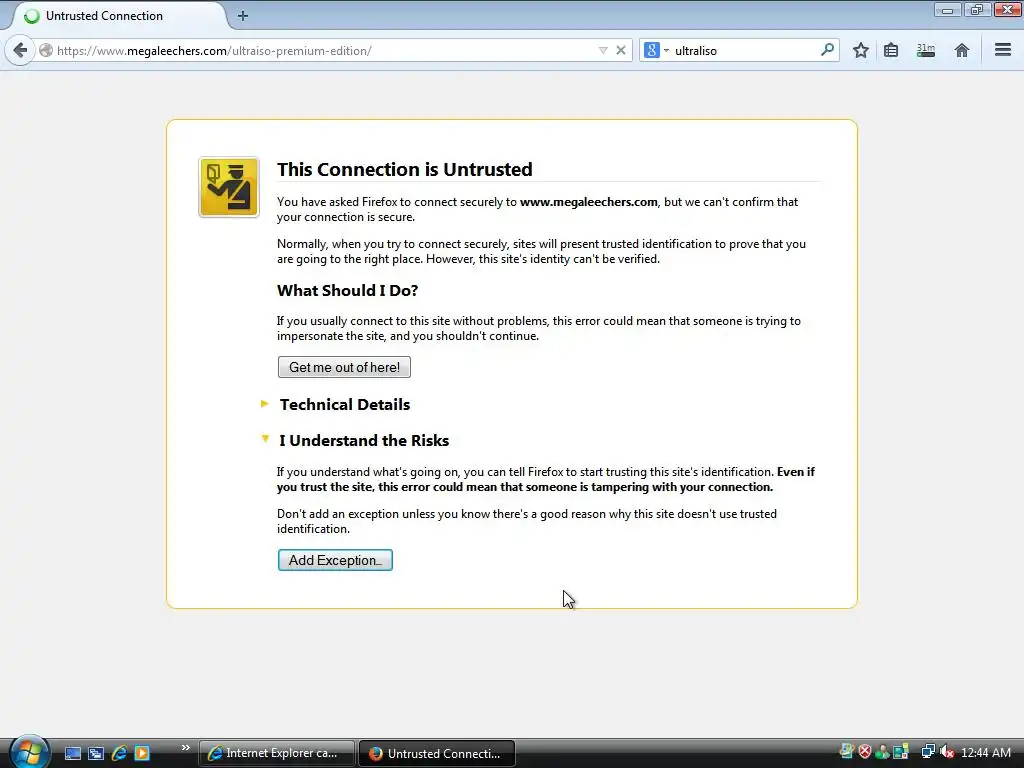The image size is (1024, 768).
Task: Open the Windows Start orb
Action: click(29, 753)
